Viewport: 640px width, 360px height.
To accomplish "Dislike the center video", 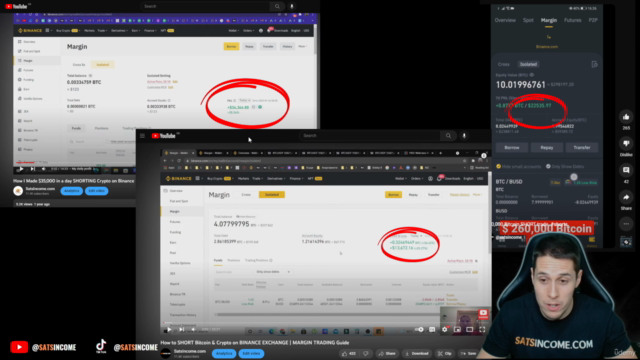I will click(366, 353).
